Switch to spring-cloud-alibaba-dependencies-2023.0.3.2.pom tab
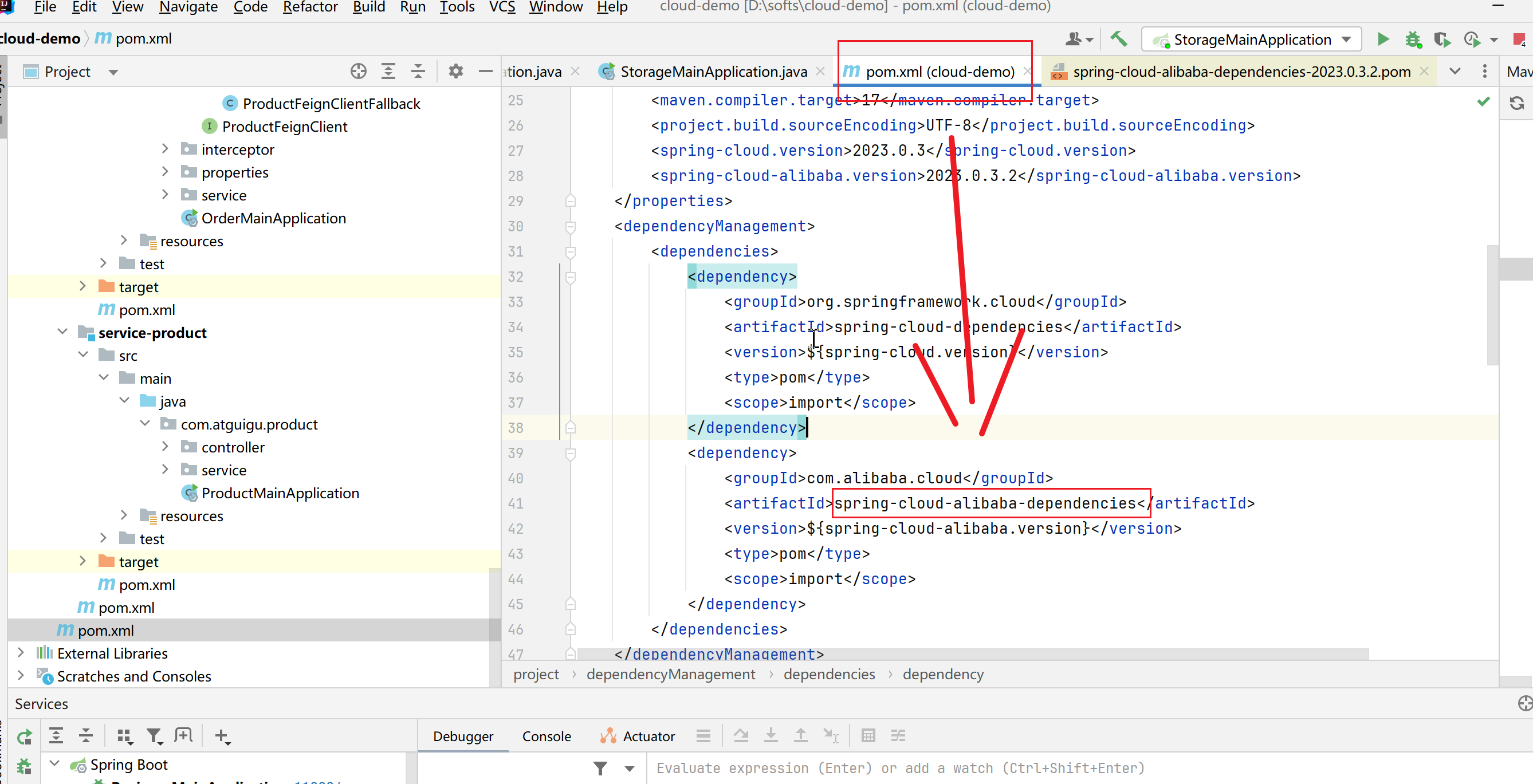 (x=1241, y=72)
